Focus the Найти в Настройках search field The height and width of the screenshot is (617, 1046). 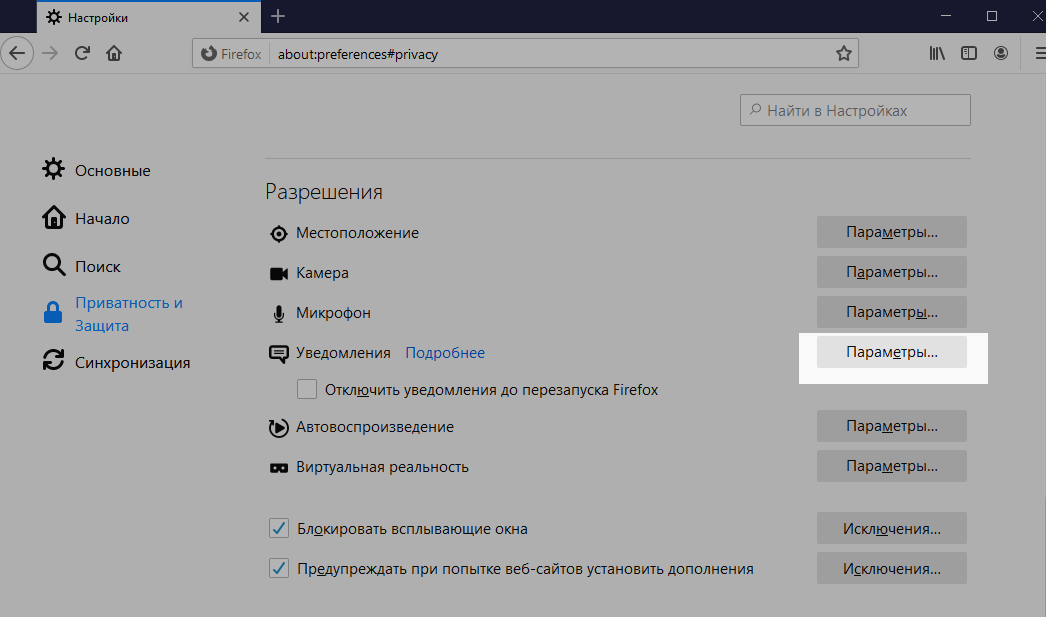click(855, 110)
